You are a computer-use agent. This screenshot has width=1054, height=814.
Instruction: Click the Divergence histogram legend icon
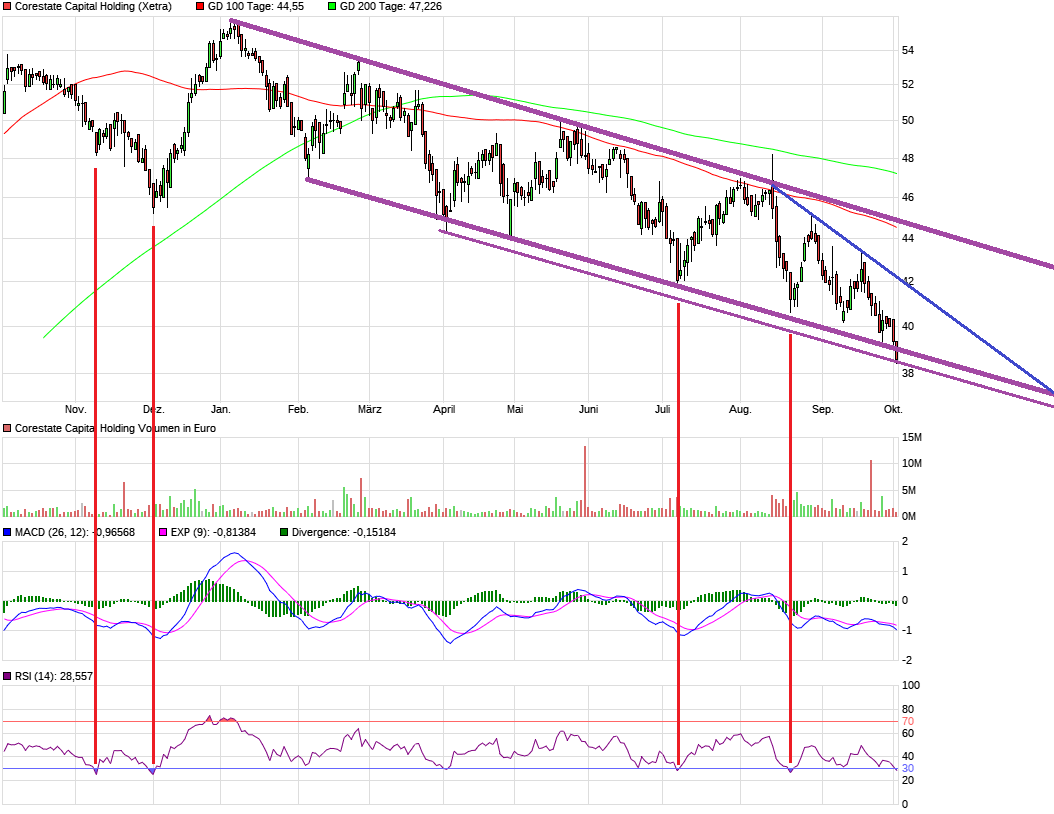coord(283,533)
